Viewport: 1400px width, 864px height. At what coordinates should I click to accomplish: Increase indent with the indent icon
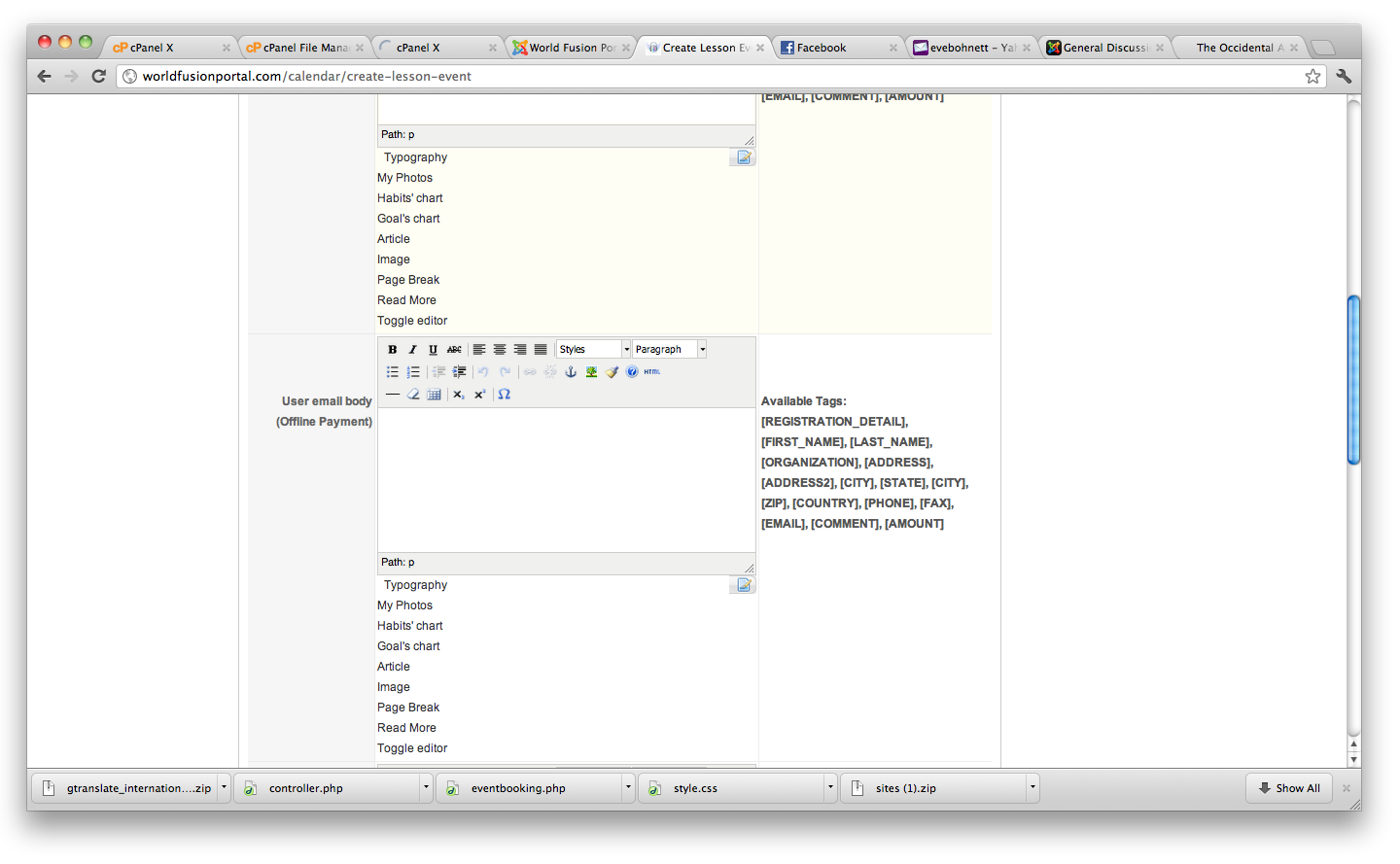459,371
